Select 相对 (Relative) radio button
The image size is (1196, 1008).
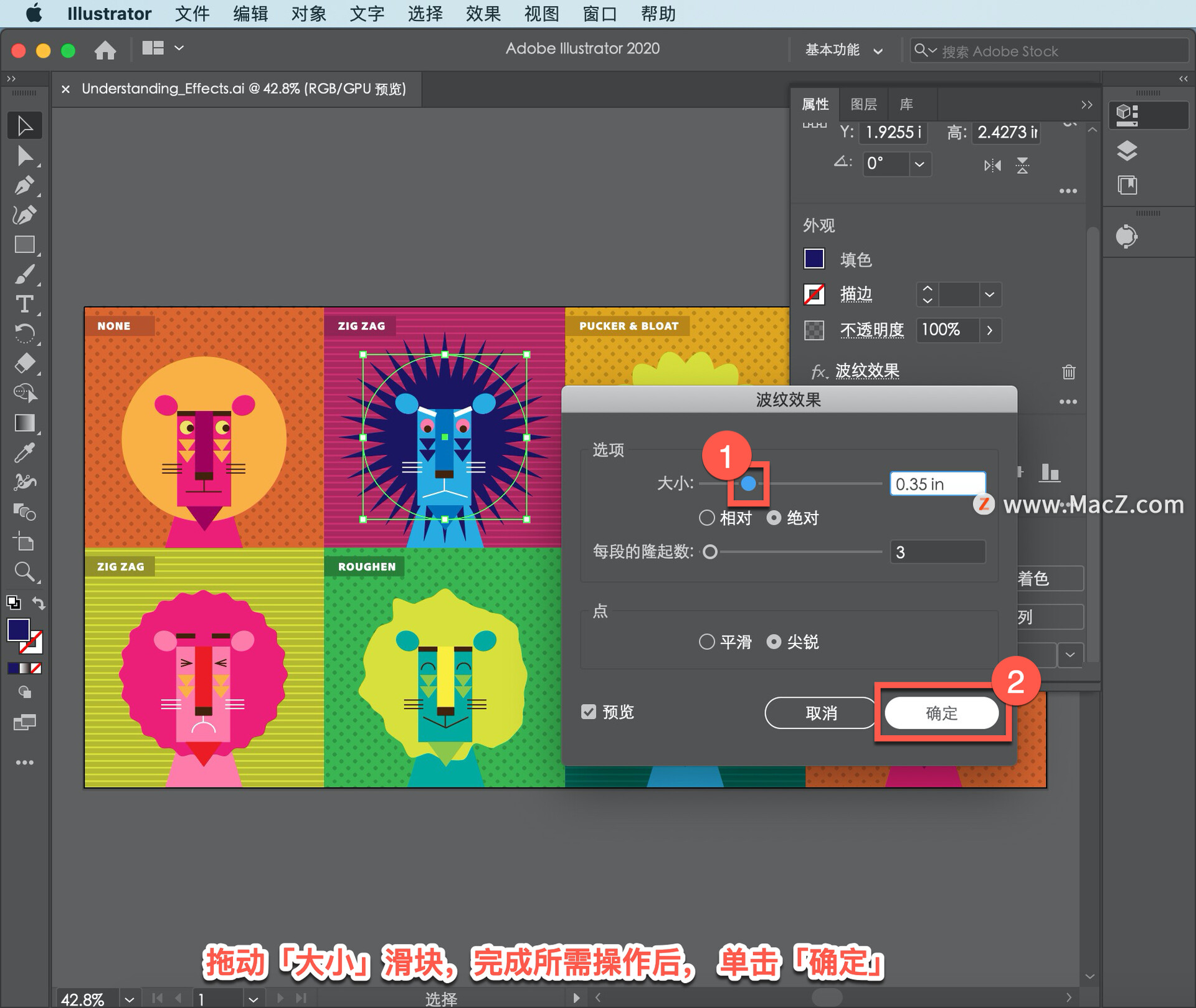pos(705,517)
